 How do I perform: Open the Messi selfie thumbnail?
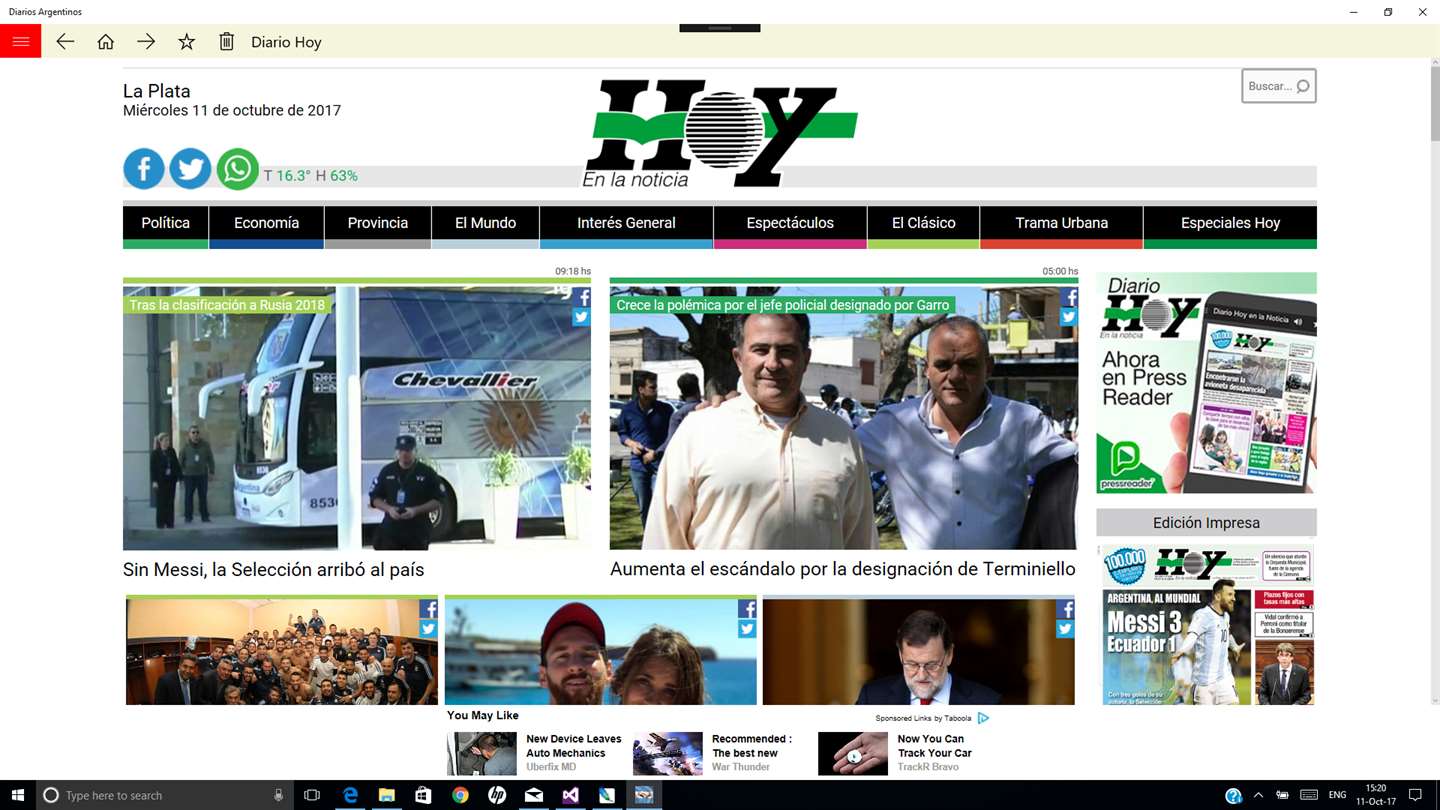coord(601,651)
